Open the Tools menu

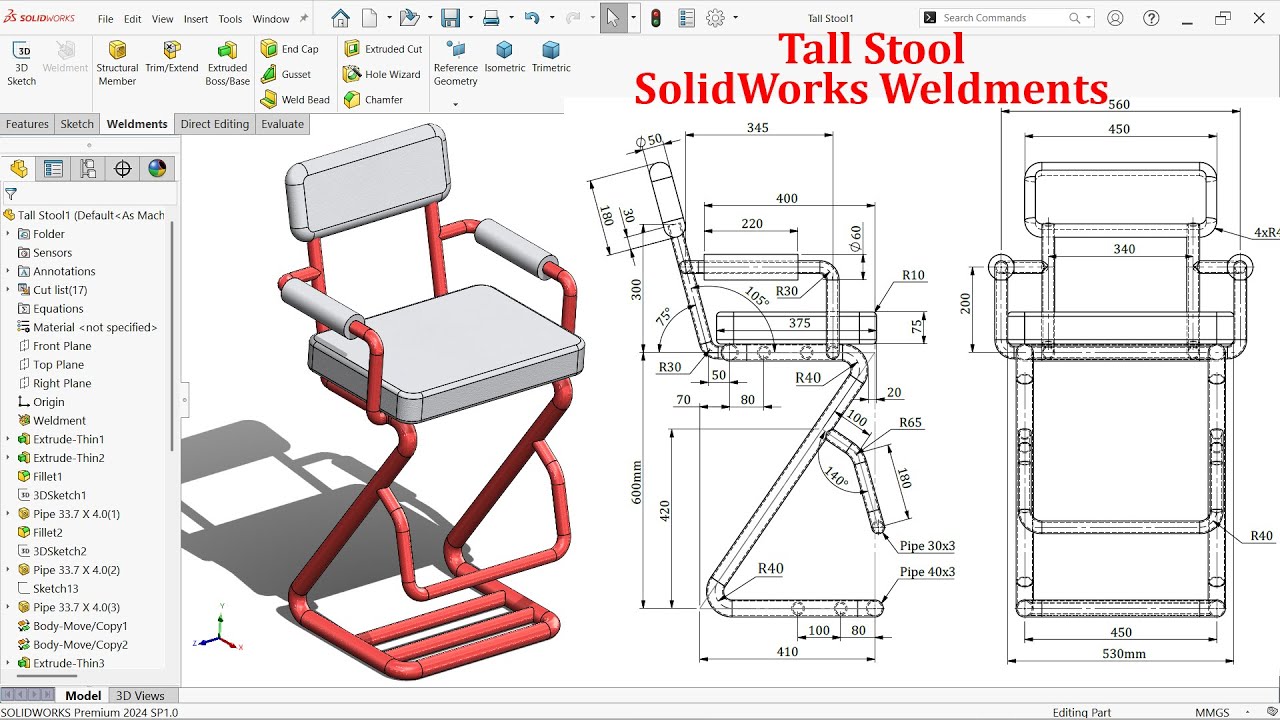point(230,19)
